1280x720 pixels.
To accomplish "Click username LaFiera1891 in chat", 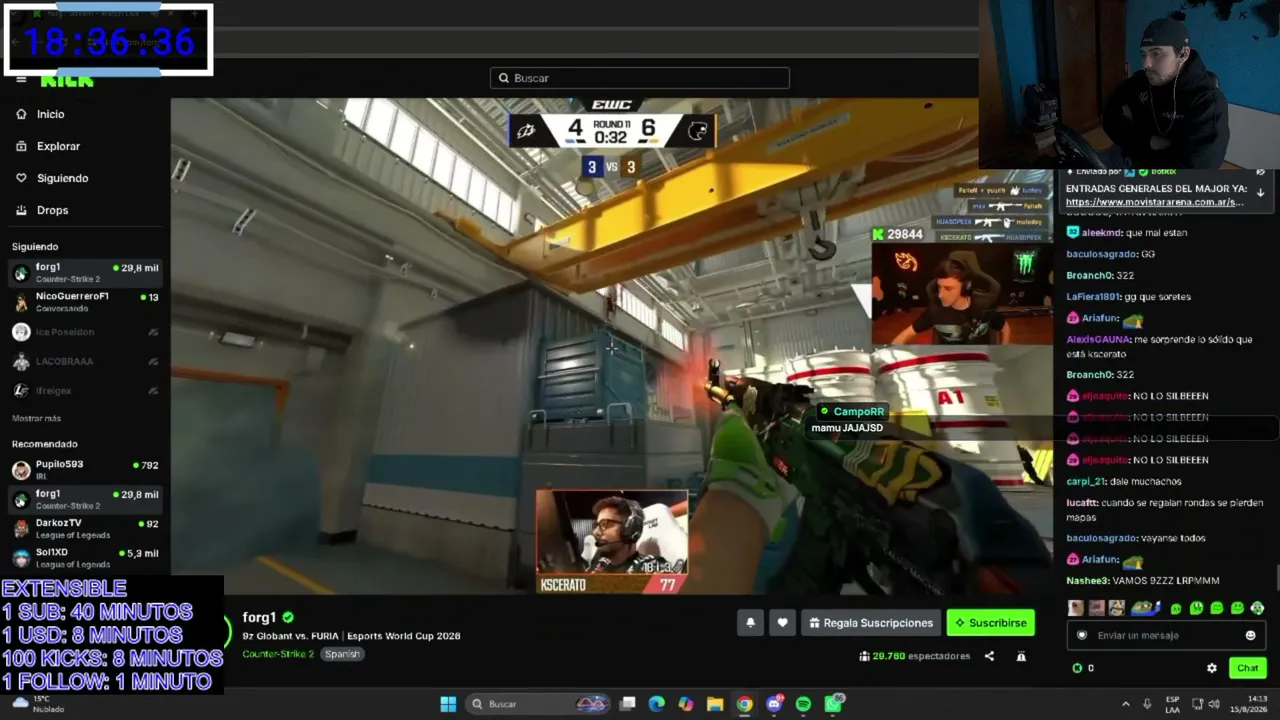I will pos(1093,297).
